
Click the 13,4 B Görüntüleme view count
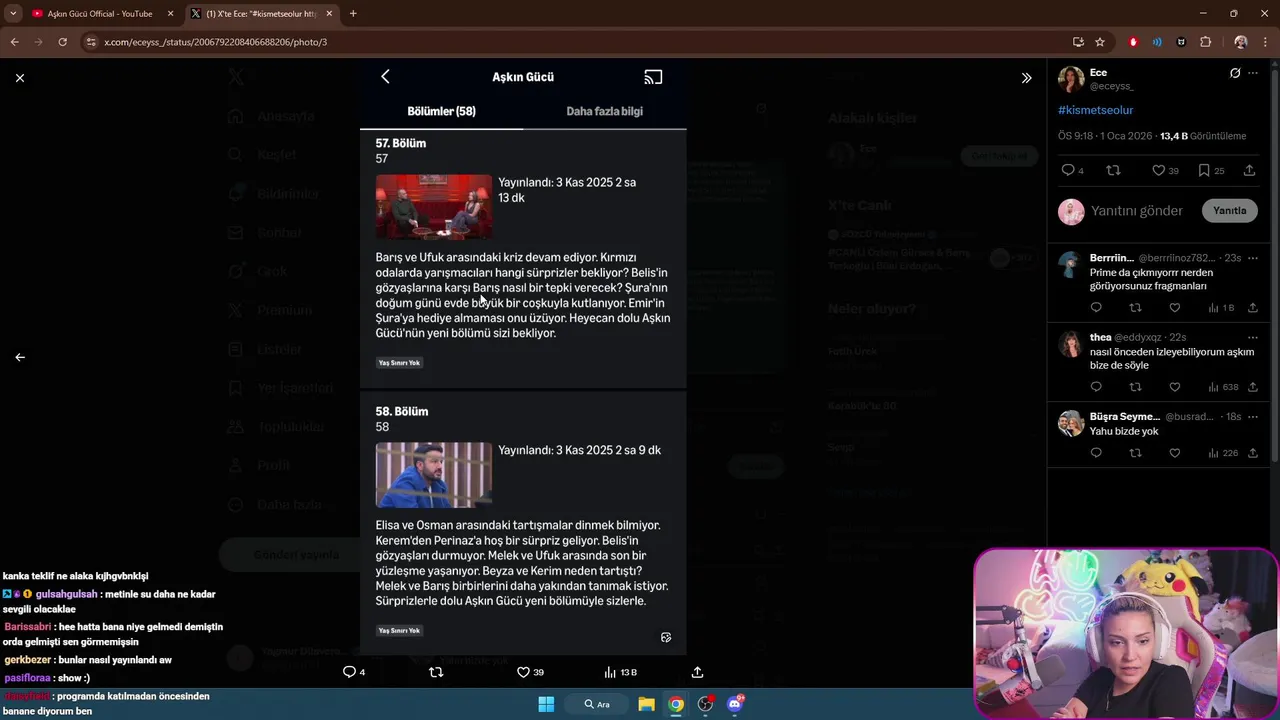click(1203, 136)
